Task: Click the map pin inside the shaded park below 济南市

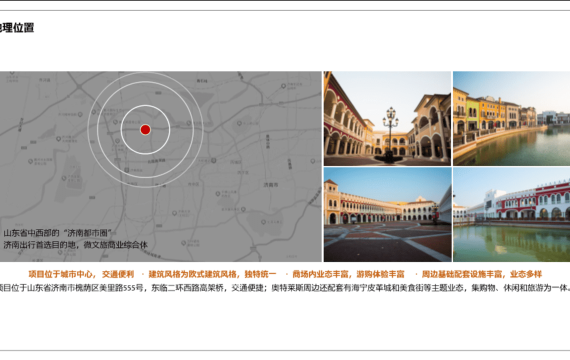Action: click(x=263, y=222)
